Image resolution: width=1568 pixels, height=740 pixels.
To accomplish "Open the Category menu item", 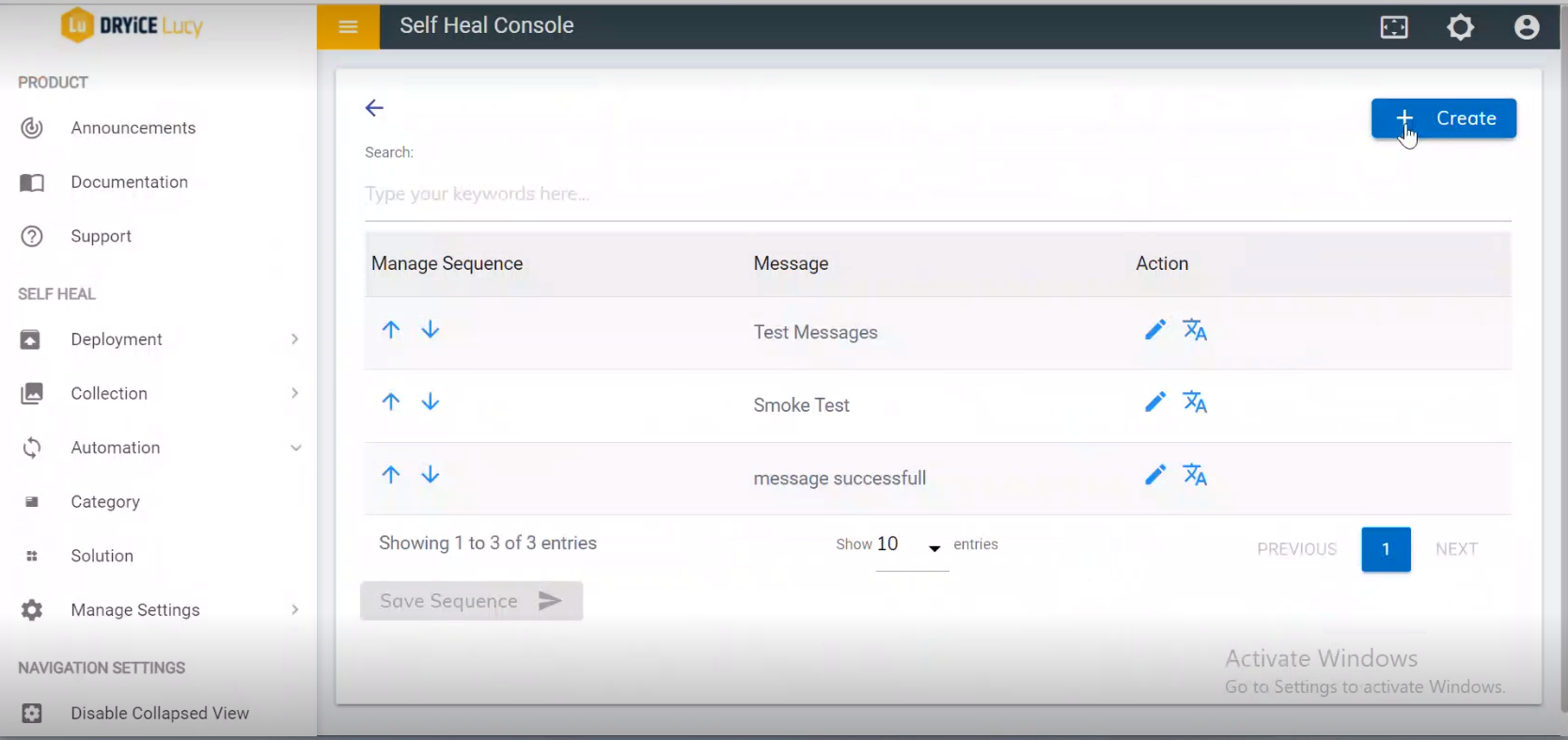I will click(105, 502).
